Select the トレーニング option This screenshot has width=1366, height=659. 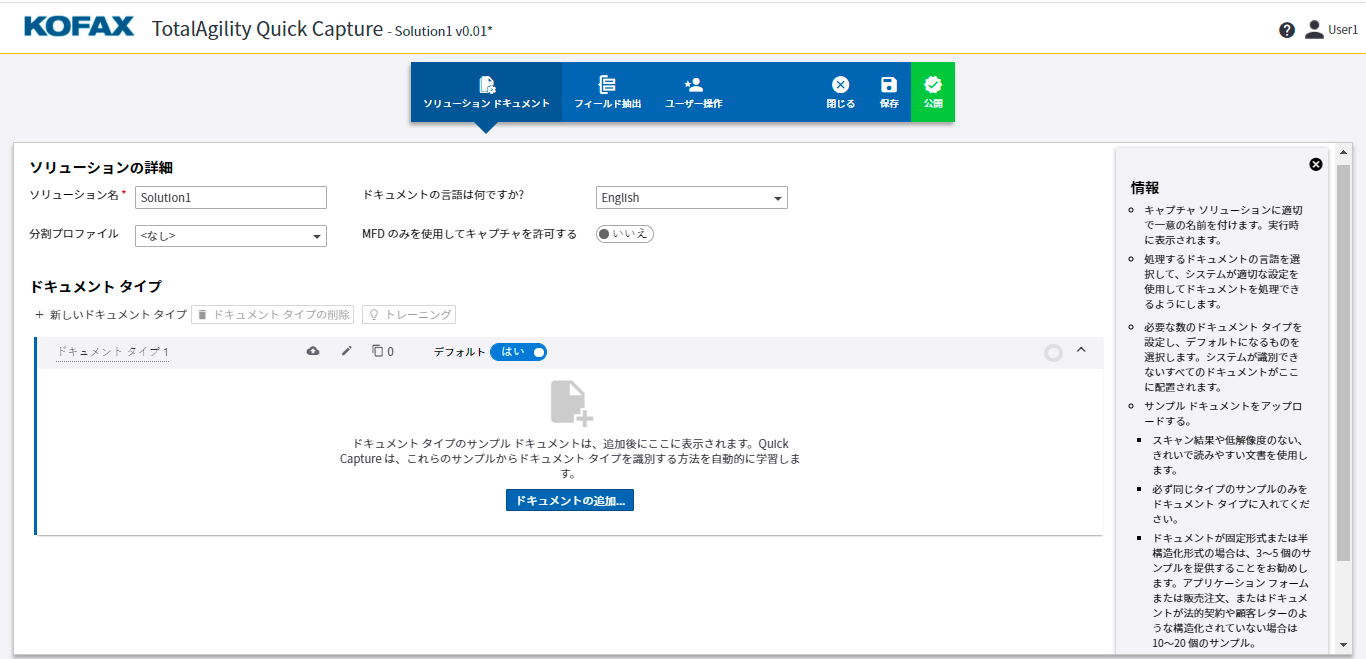[409, 313]
